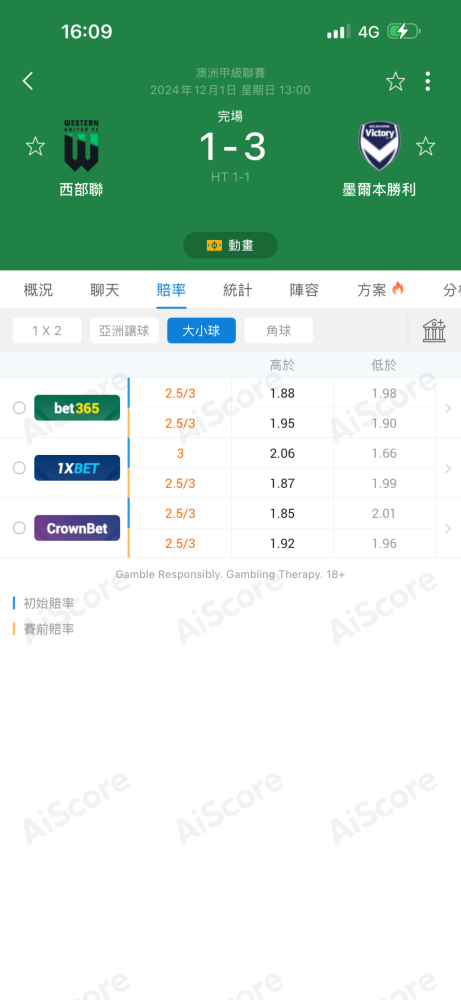461x1000 pixels.
Task: Select the CrownBet radio button
Action: (19, 527)
